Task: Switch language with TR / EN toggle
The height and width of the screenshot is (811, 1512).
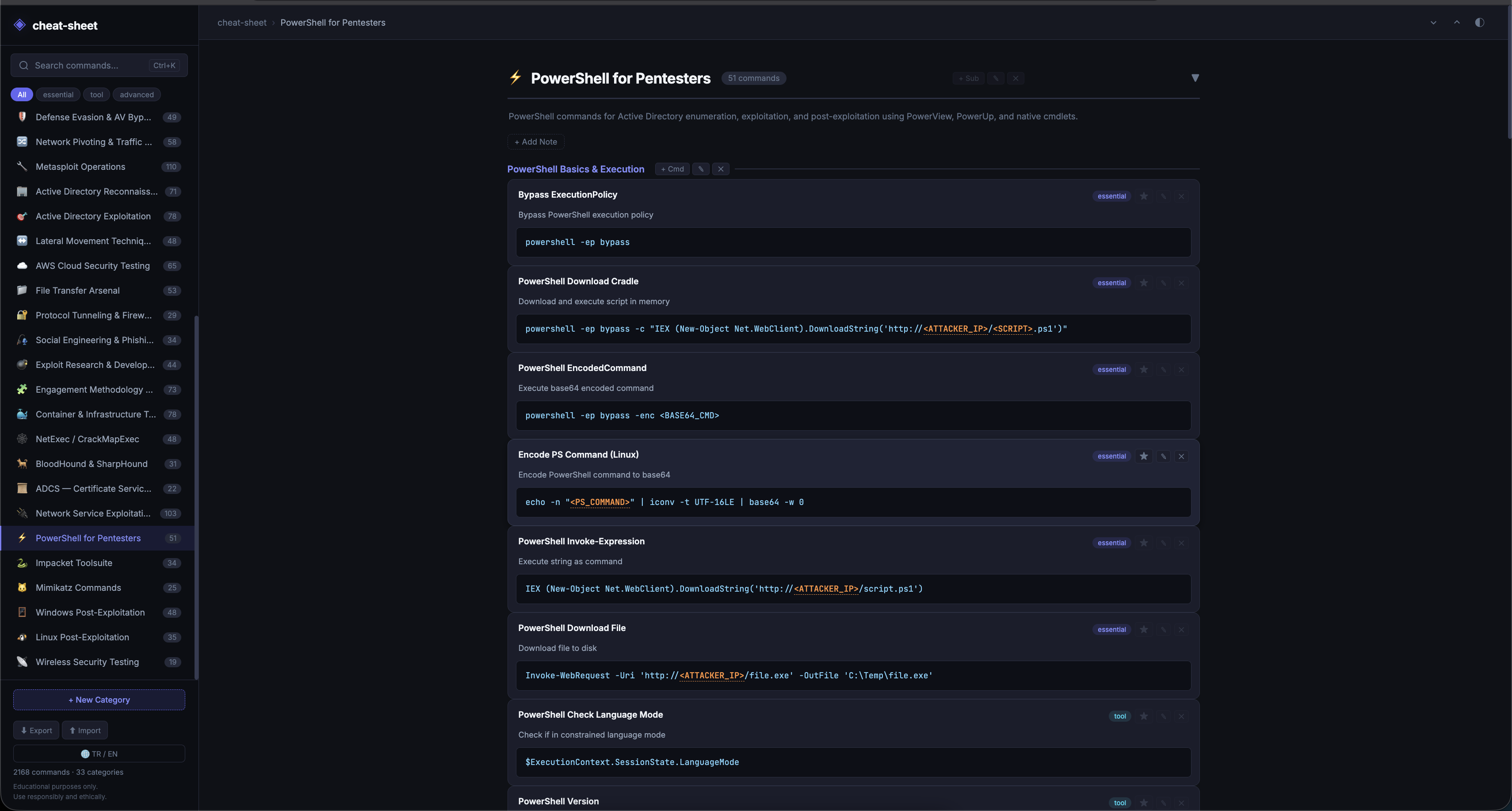Action: click(x=99, y=754)
